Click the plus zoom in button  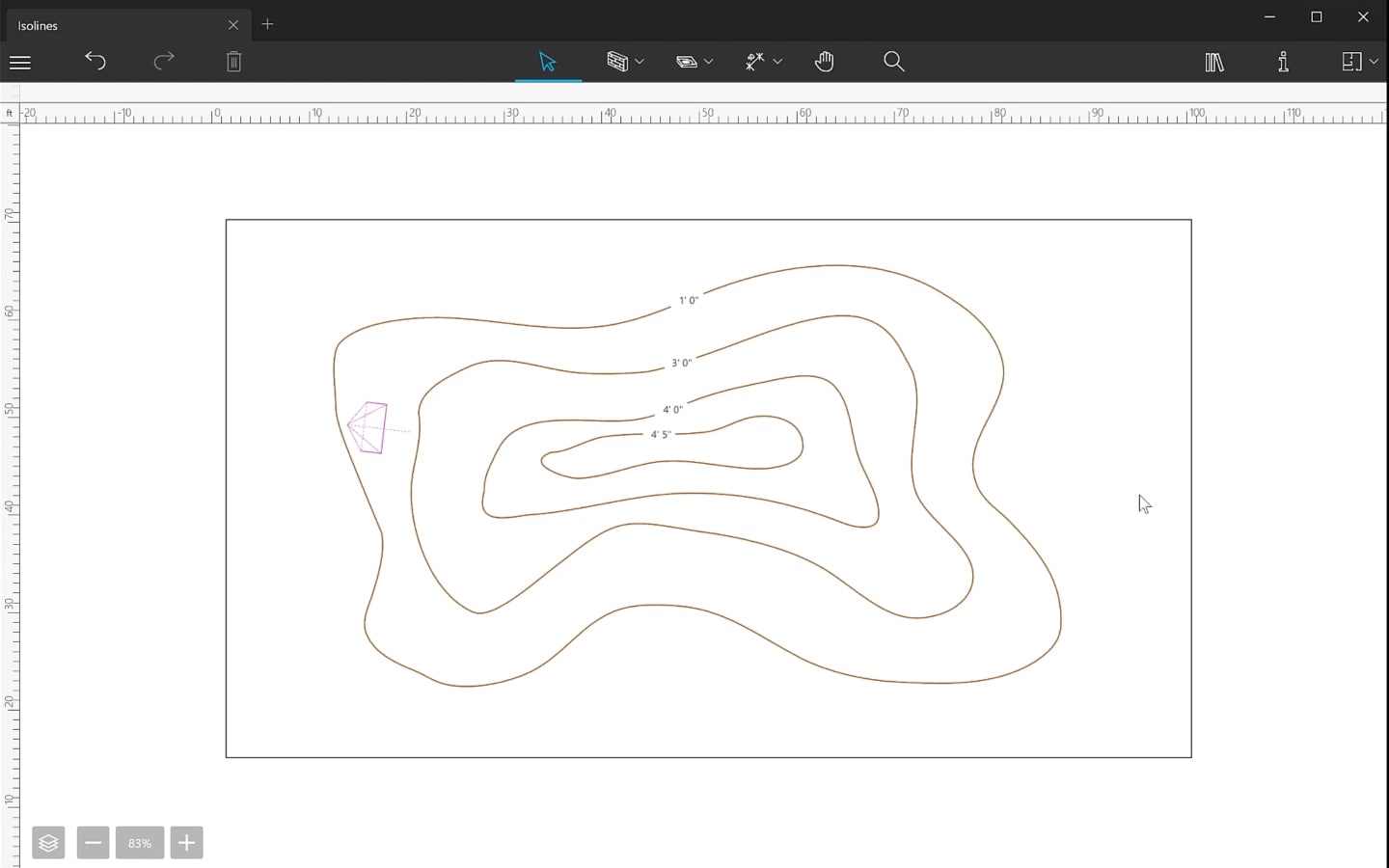pos(186,843)
